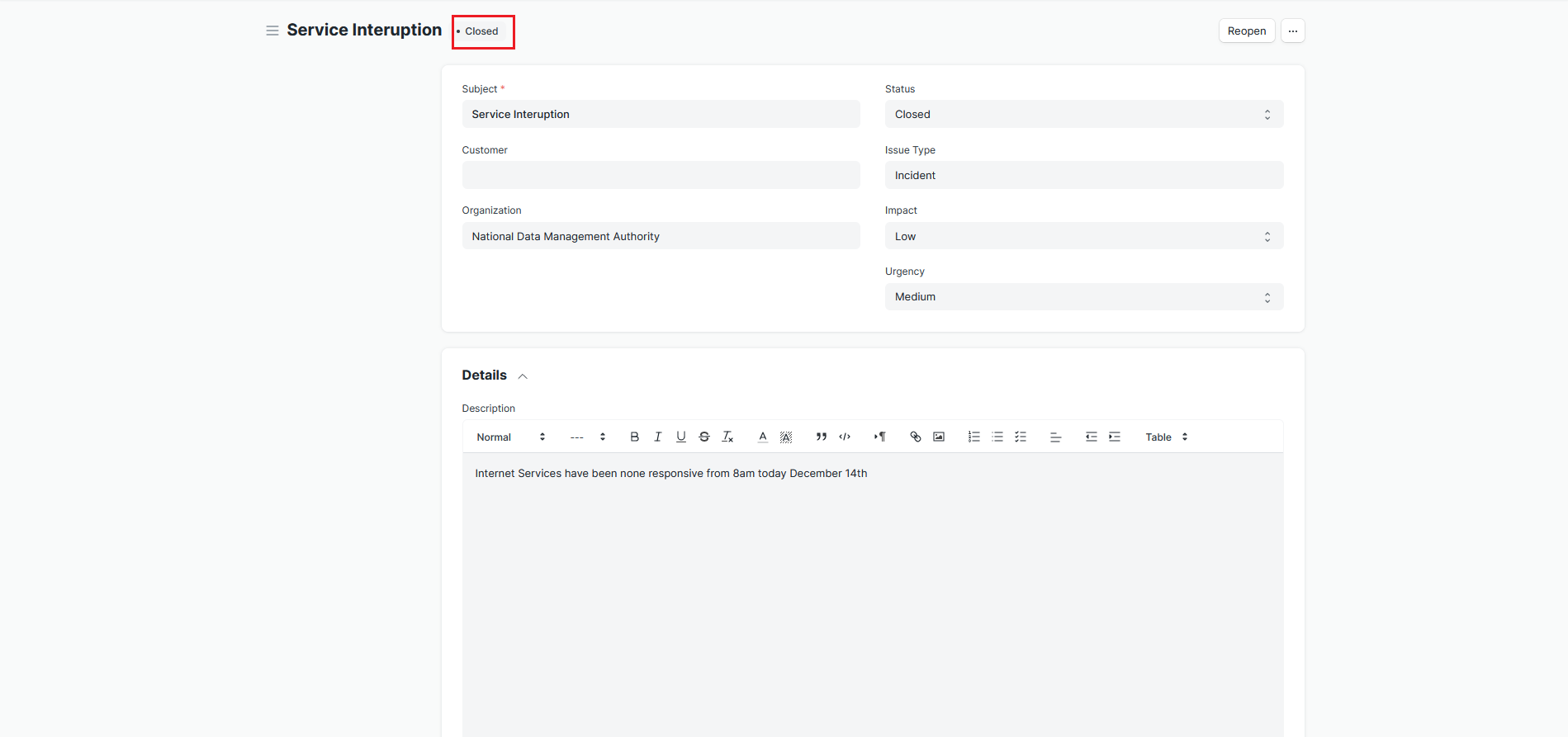Open the text alignment options
Image resolution: width=1568 pixels, height=737 pixels.
[x=1055, y=437]
